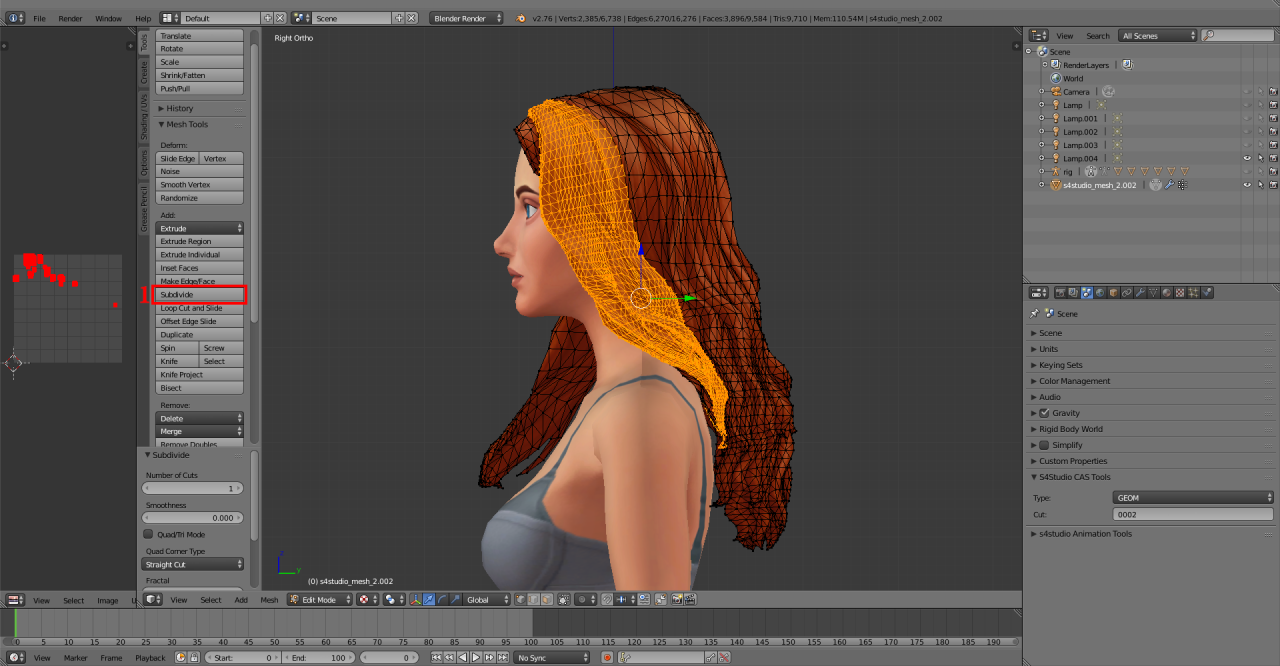The width and height of the screenshot is (1280, 666).
Task: Click the Smoothness slider
Action: tap(193, 518)
